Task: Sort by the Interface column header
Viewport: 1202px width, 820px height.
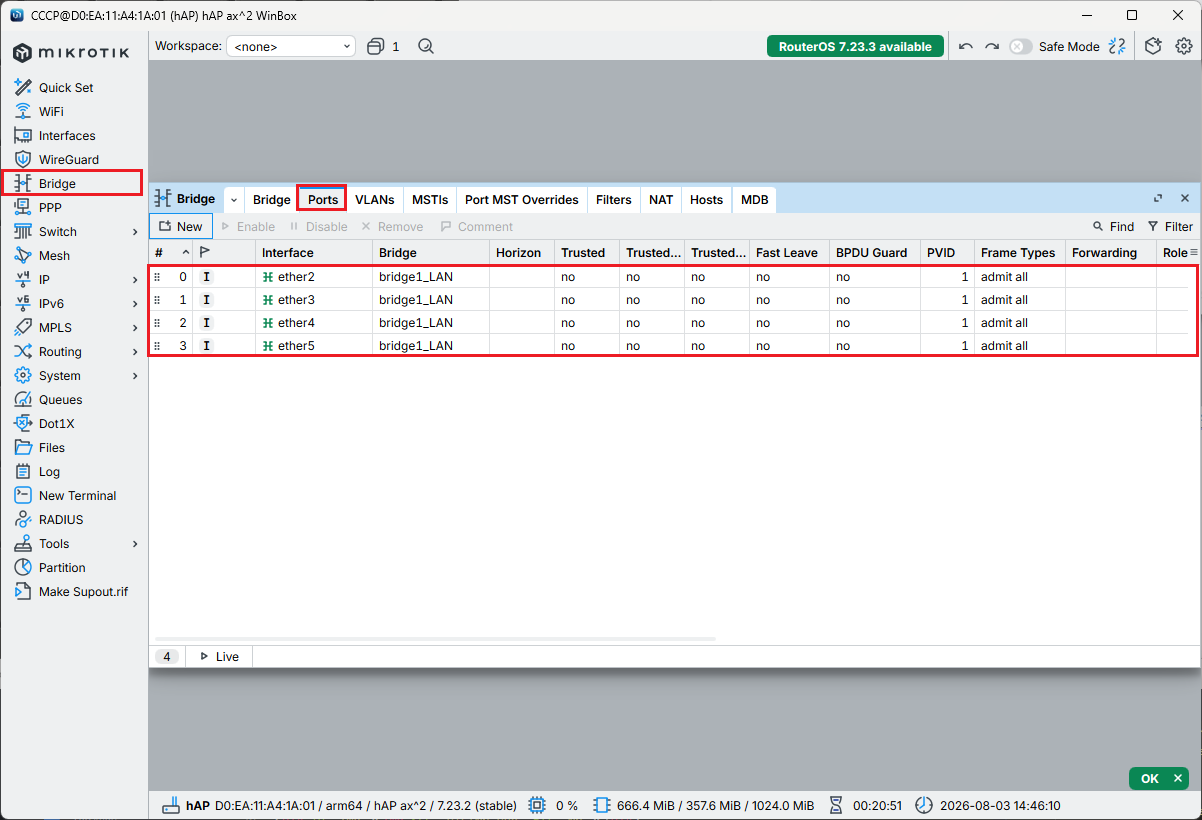Action: [x=314, y=253]
